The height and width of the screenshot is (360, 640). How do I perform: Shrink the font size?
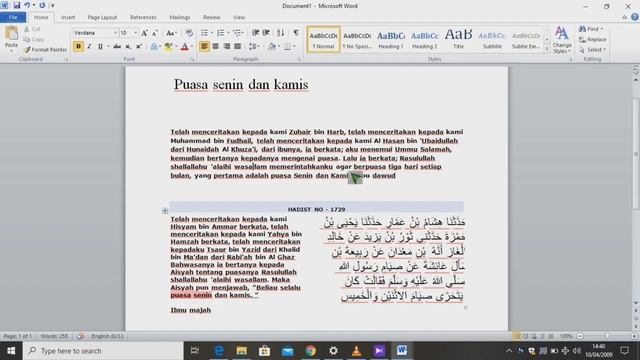[x=155, y=33]
